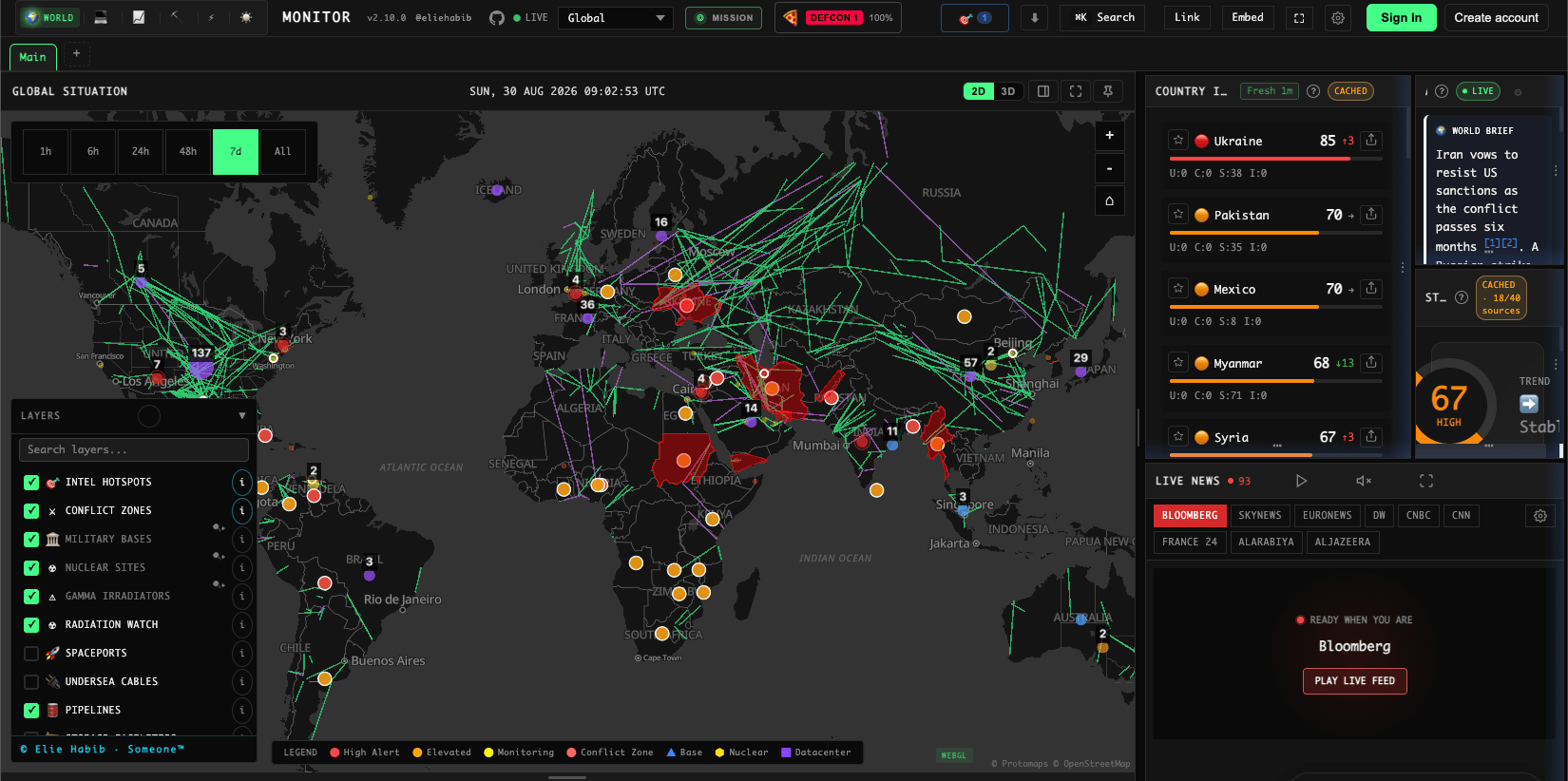Open the Global region dropdown
This screenshot has width=1568, height=781.
point(616,18)
